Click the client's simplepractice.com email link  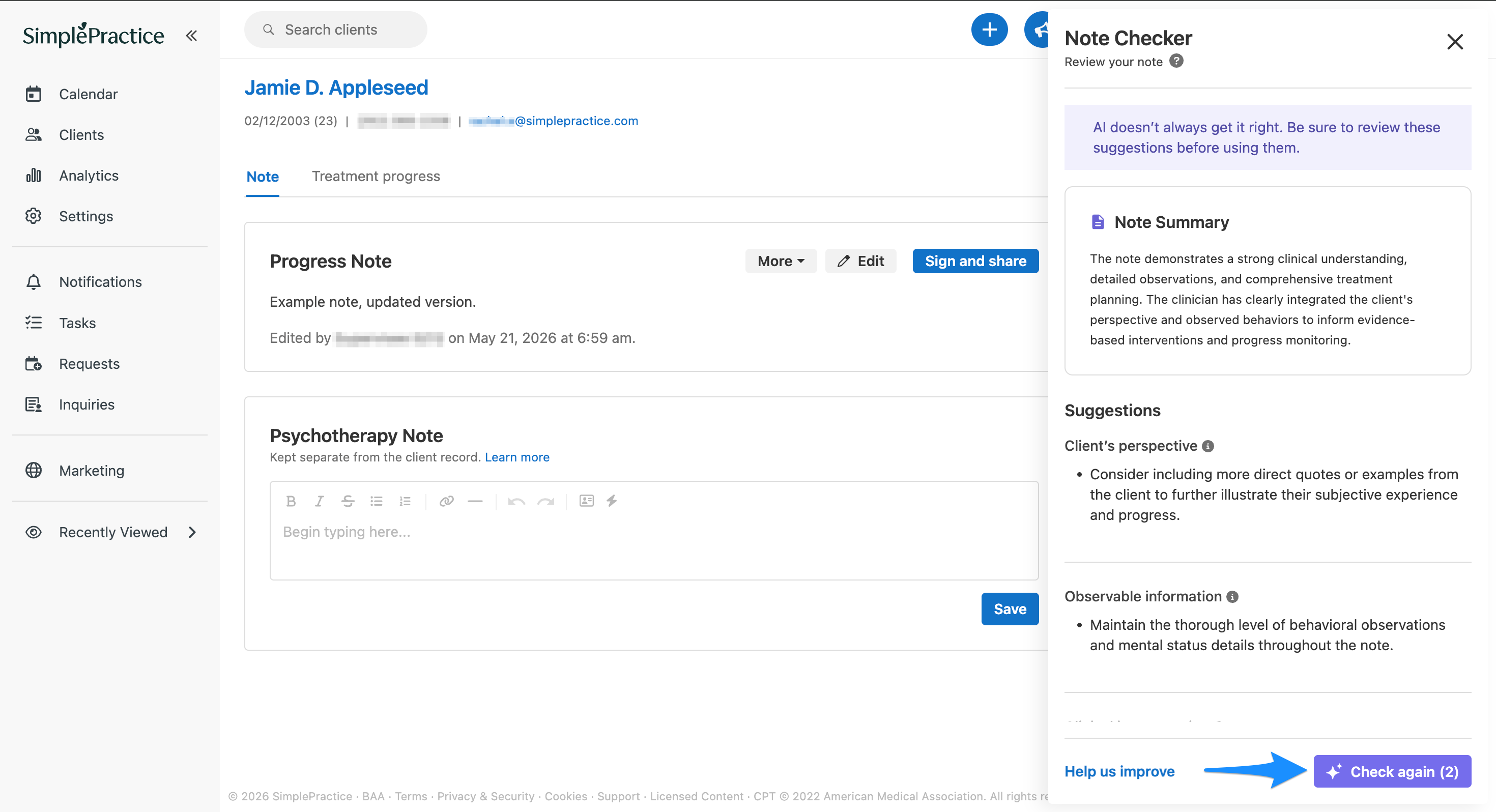point(554,121)
